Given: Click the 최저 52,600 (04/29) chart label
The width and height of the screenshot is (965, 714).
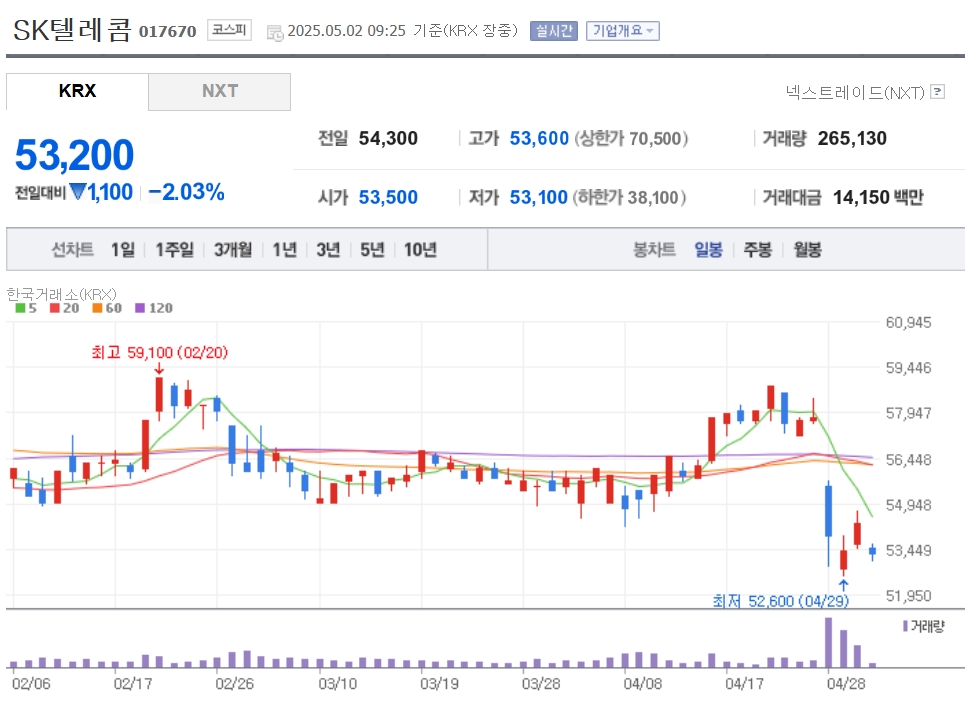Looking at the screenshot, I should (x=780, y=601).
